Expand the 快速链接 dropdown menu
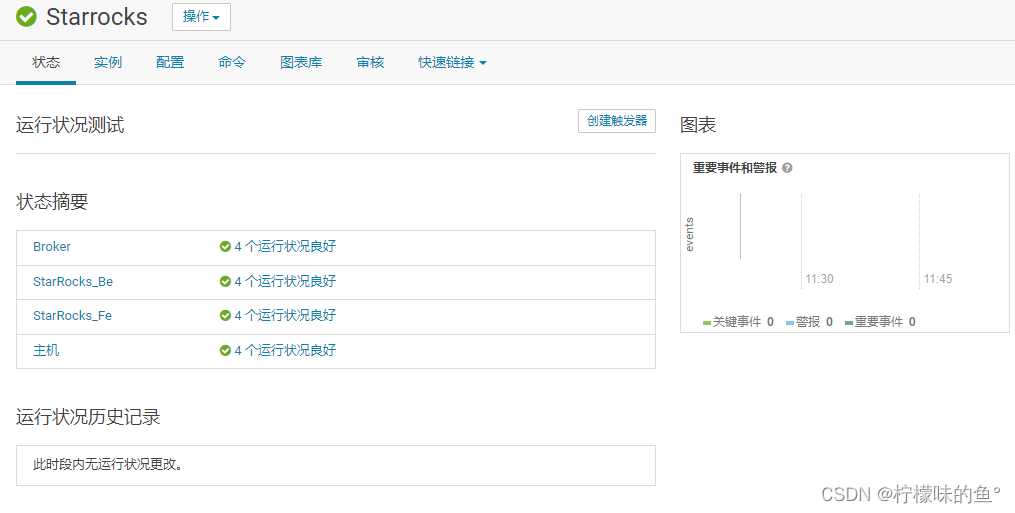 tap(452, 62)
